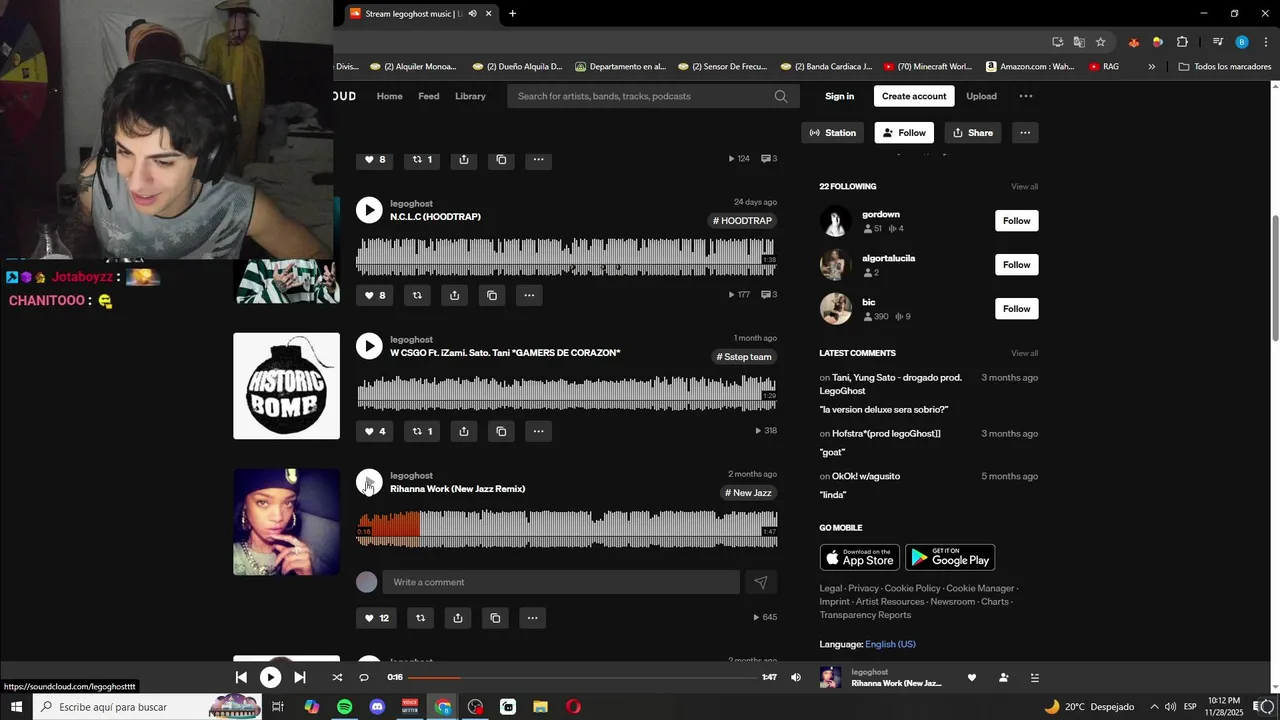Viewport: 1280px width, 720px height.
Task: Follow the user gordown
Action: pyautogui.click(x=1017, y=221)
